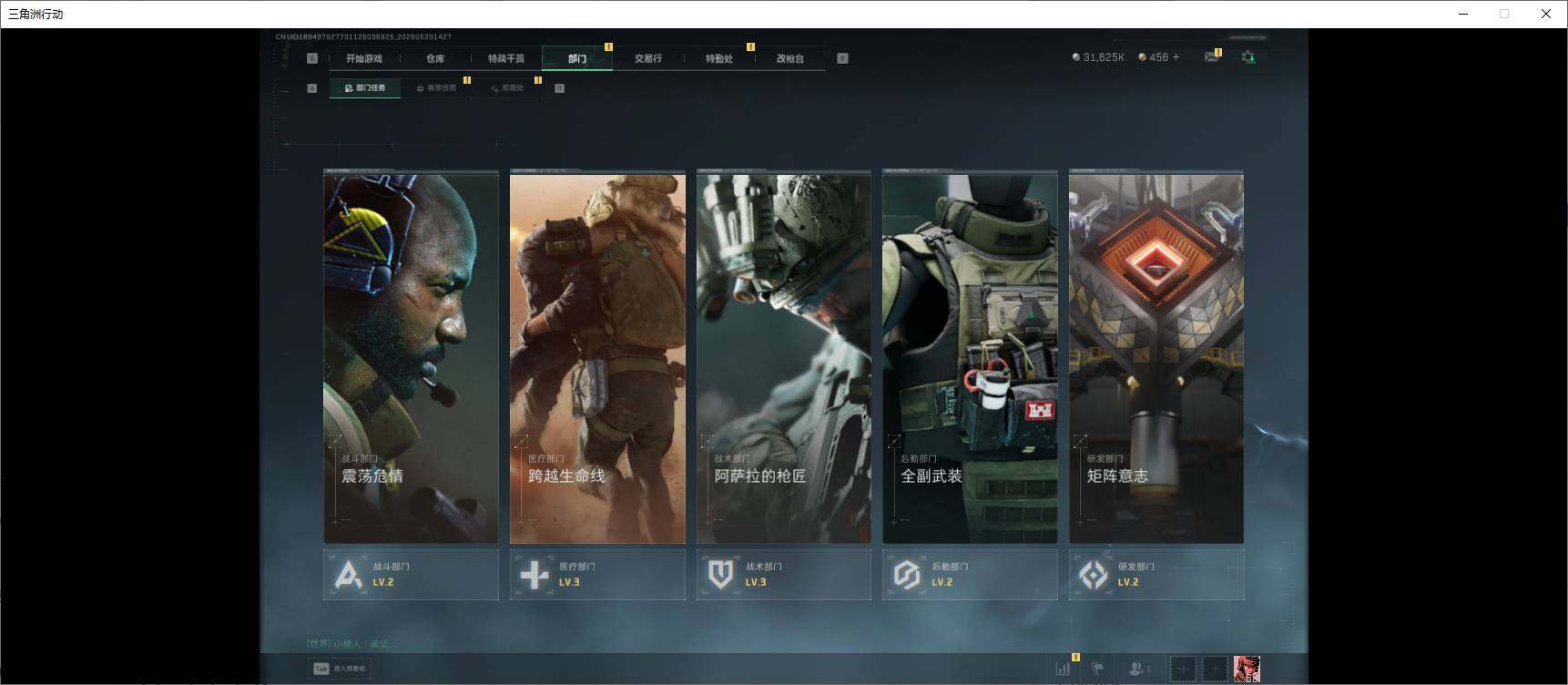This screenshot has width=1568, height=685.
Task: Close the 三角洲行动 window
Action: [1545, 14]
